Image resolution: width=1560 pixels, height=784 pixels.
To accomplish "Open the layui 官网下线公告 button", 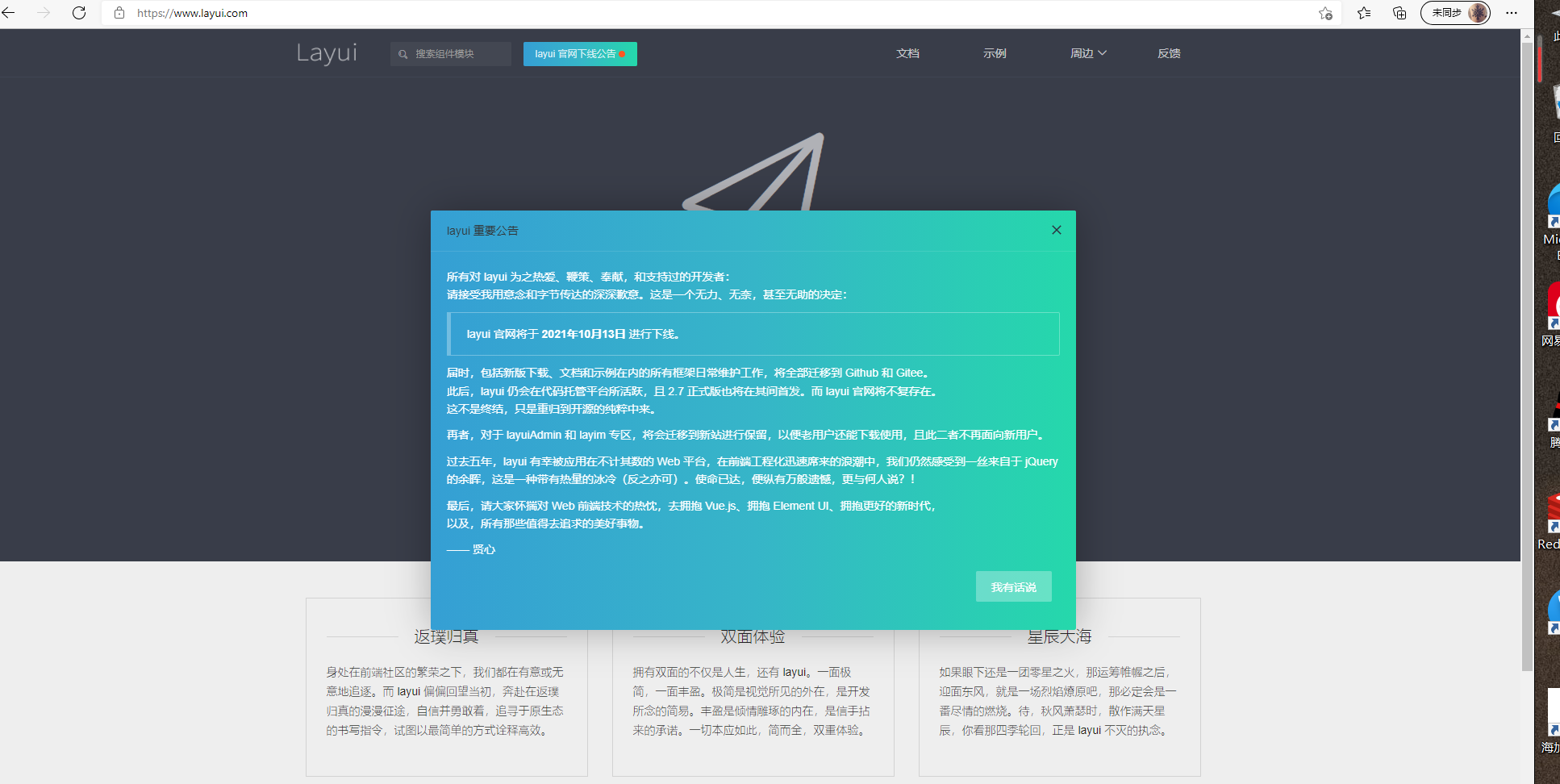I will [580, 54].
